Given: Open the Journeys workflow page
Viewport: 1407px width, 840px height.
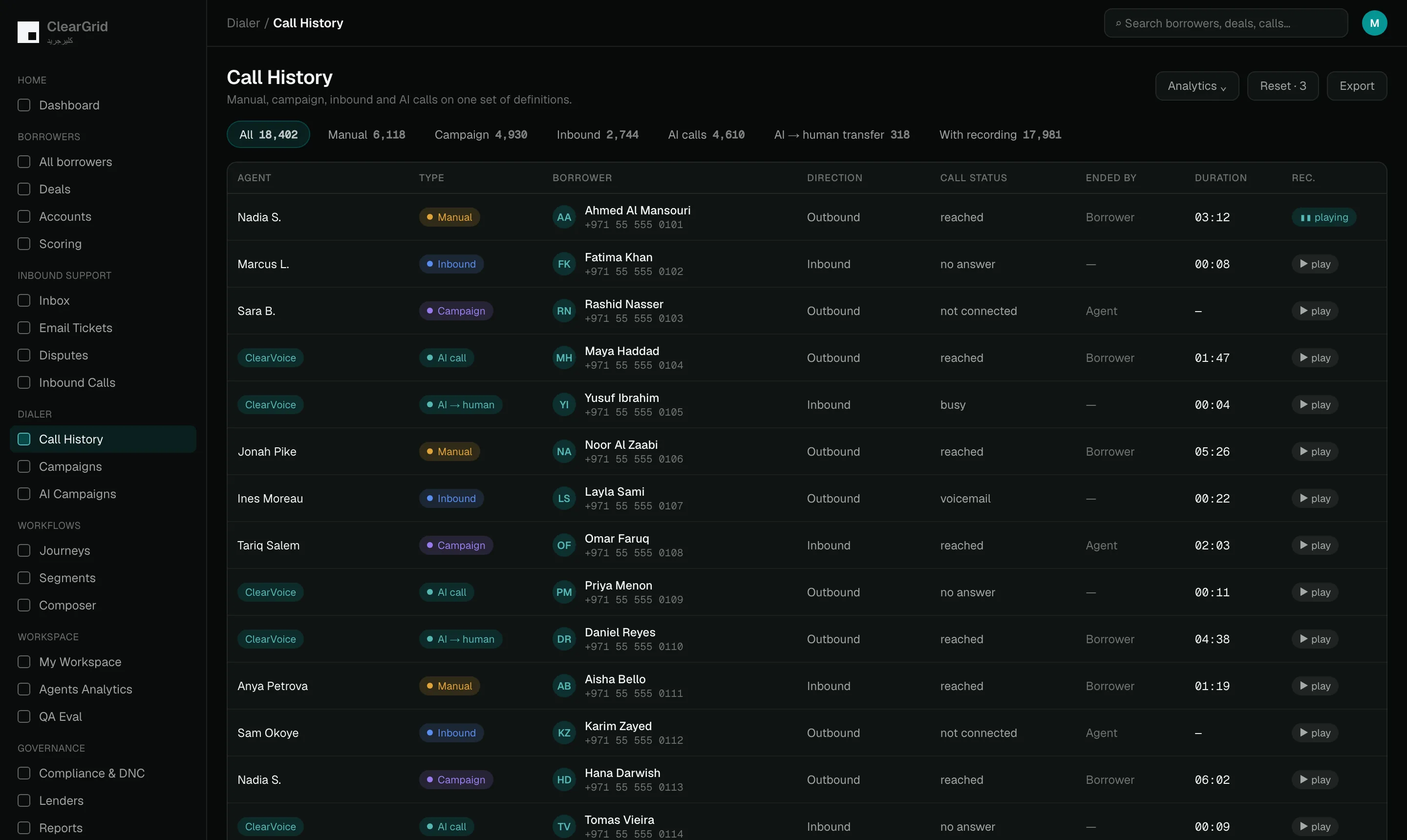Looking at the screenshot, I should (103, 551).
